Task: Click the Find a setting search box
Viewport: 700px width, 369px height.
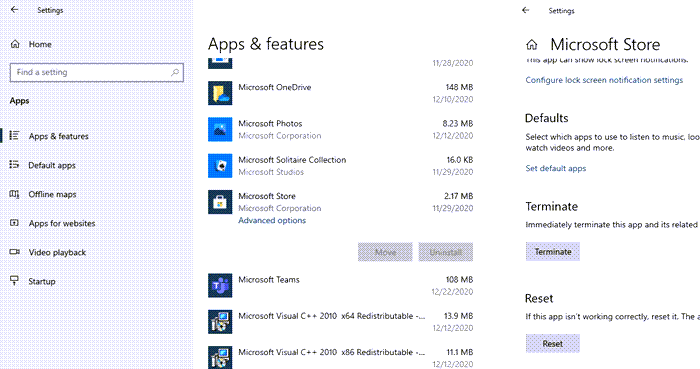Action: (97, 72)
